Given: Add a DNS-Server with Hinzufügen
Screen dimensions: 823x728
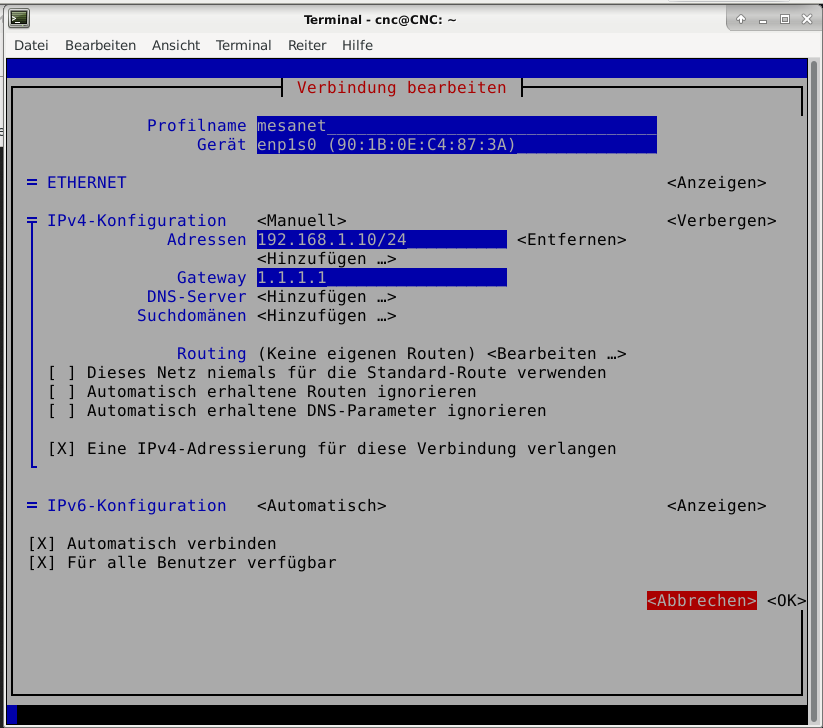Looking at the screenshot, I should pyautogui.click(x=326, y=297).
